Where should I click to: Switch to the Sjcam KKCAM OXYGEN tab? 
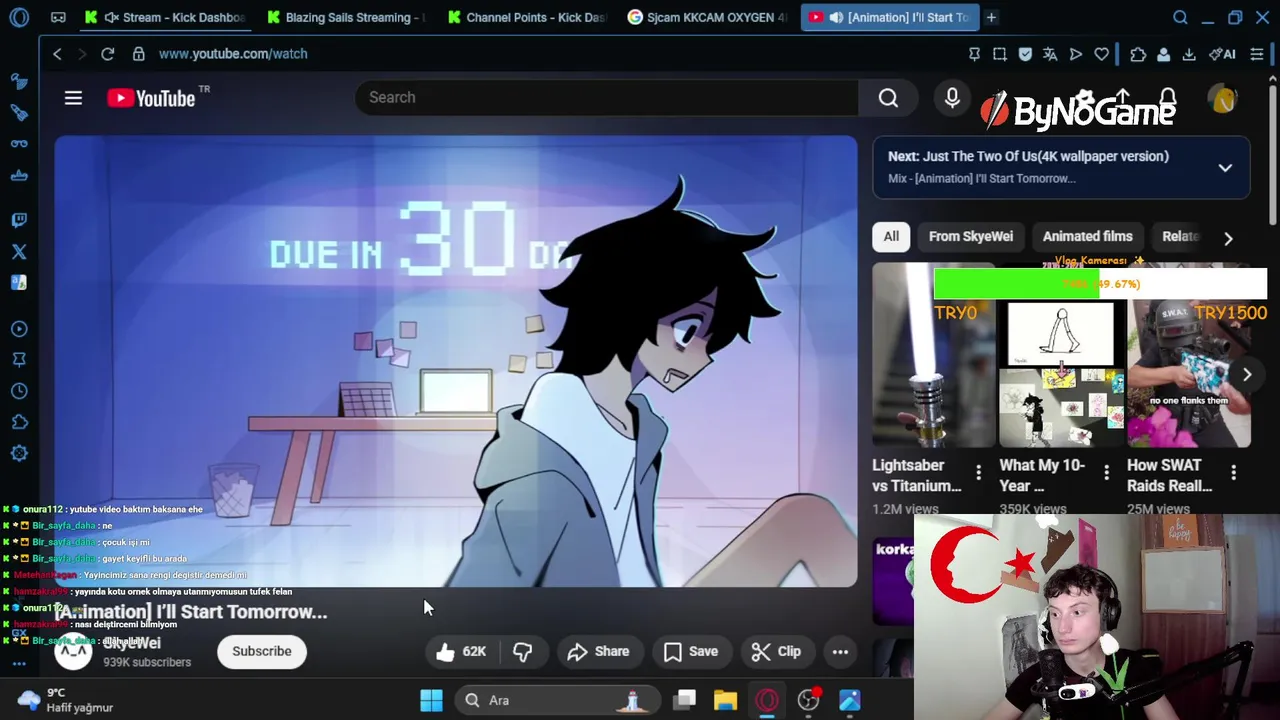(x=707, y=17)
